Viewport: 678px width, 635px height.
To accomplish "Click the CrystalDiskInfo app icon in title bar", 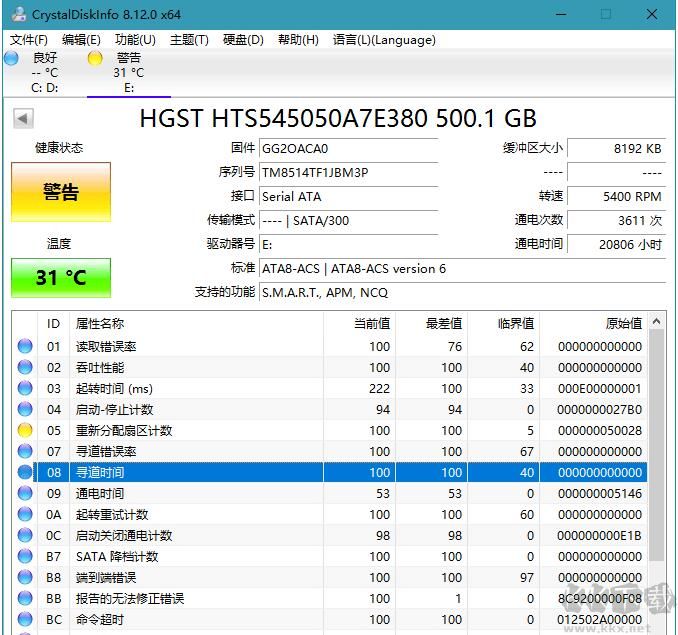I will (x=15, y=14).
